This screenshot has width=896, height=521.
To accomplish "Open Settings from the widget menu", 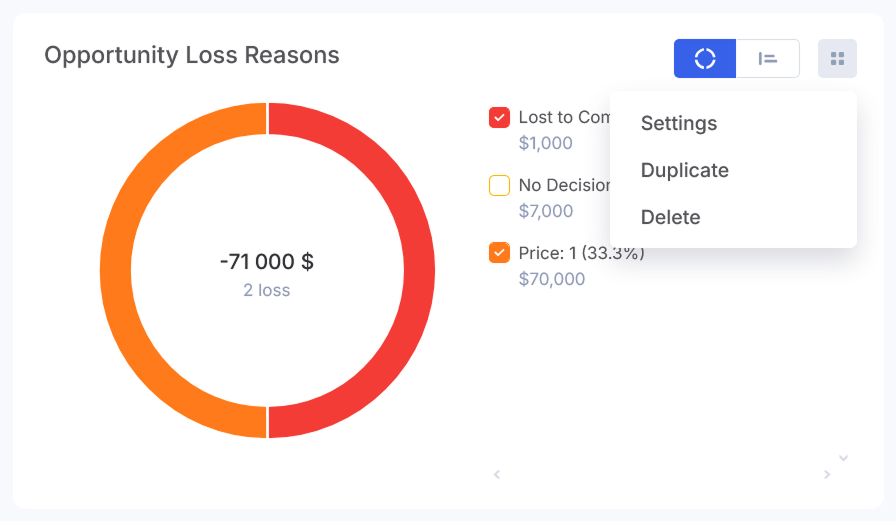I will [x=679, y=123].
